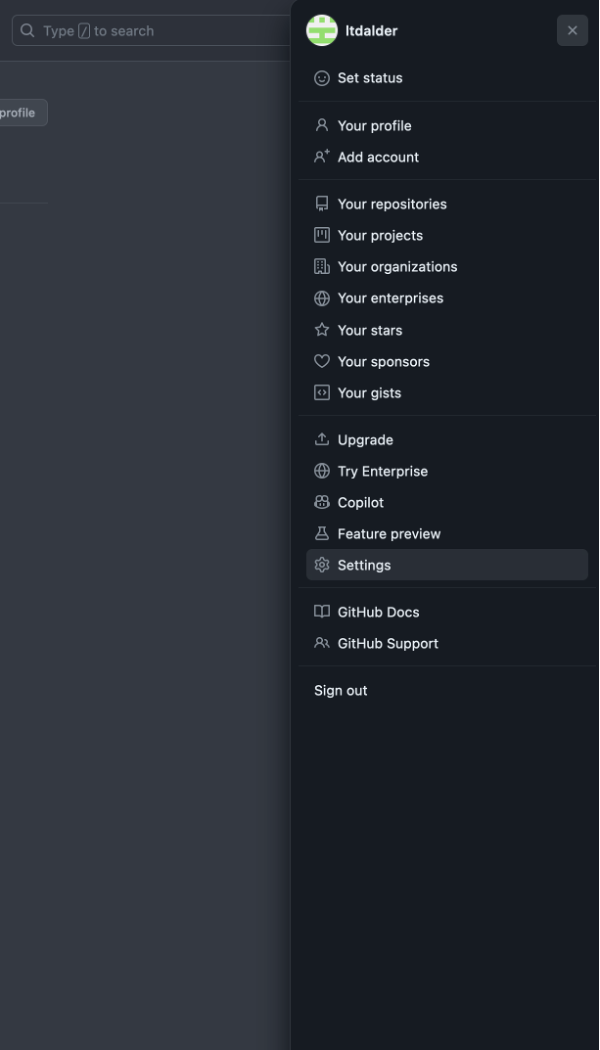Click the smiley face icon next to Set status
Image resolution: width=600 pixels, height=1050 pixels.
(x=320, y=78)
